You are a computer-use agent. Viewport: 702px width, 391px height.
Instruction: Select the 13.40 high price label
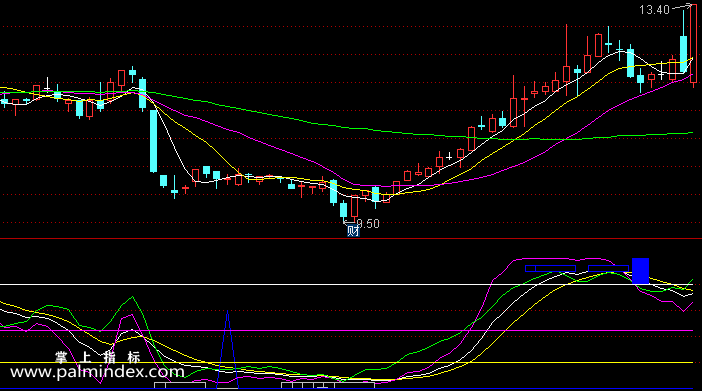[654, 9]
